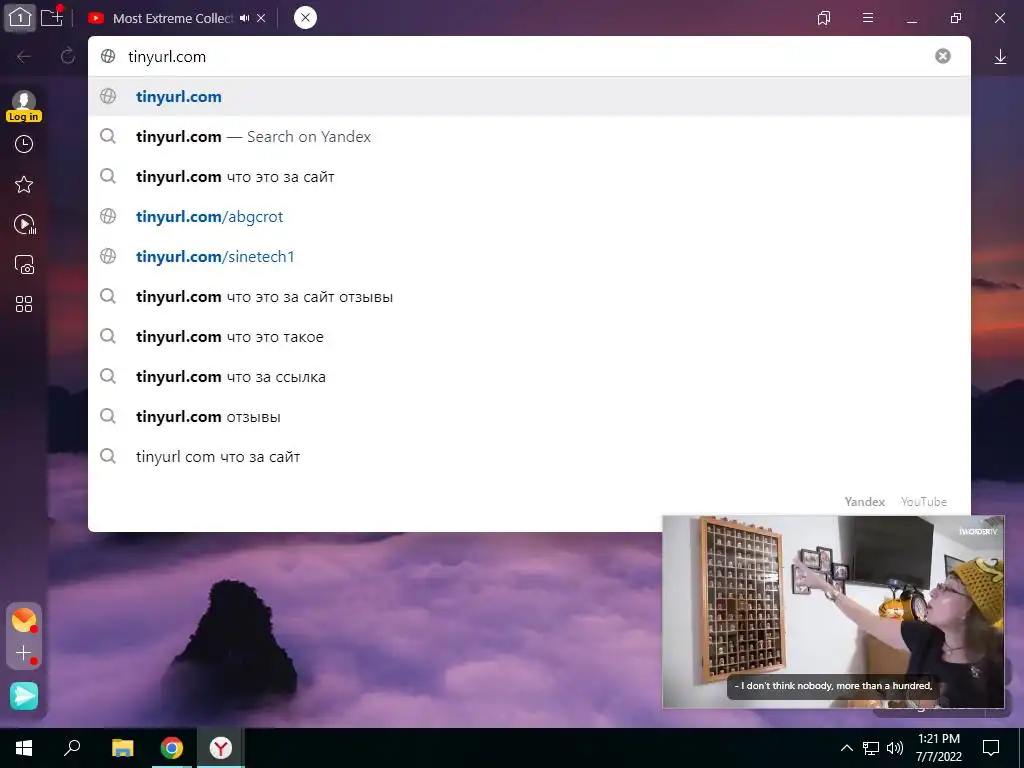Open History clock icon in sidebar
The width and height of the screenshot is (1024, 768).
click(x=24, y=144)
